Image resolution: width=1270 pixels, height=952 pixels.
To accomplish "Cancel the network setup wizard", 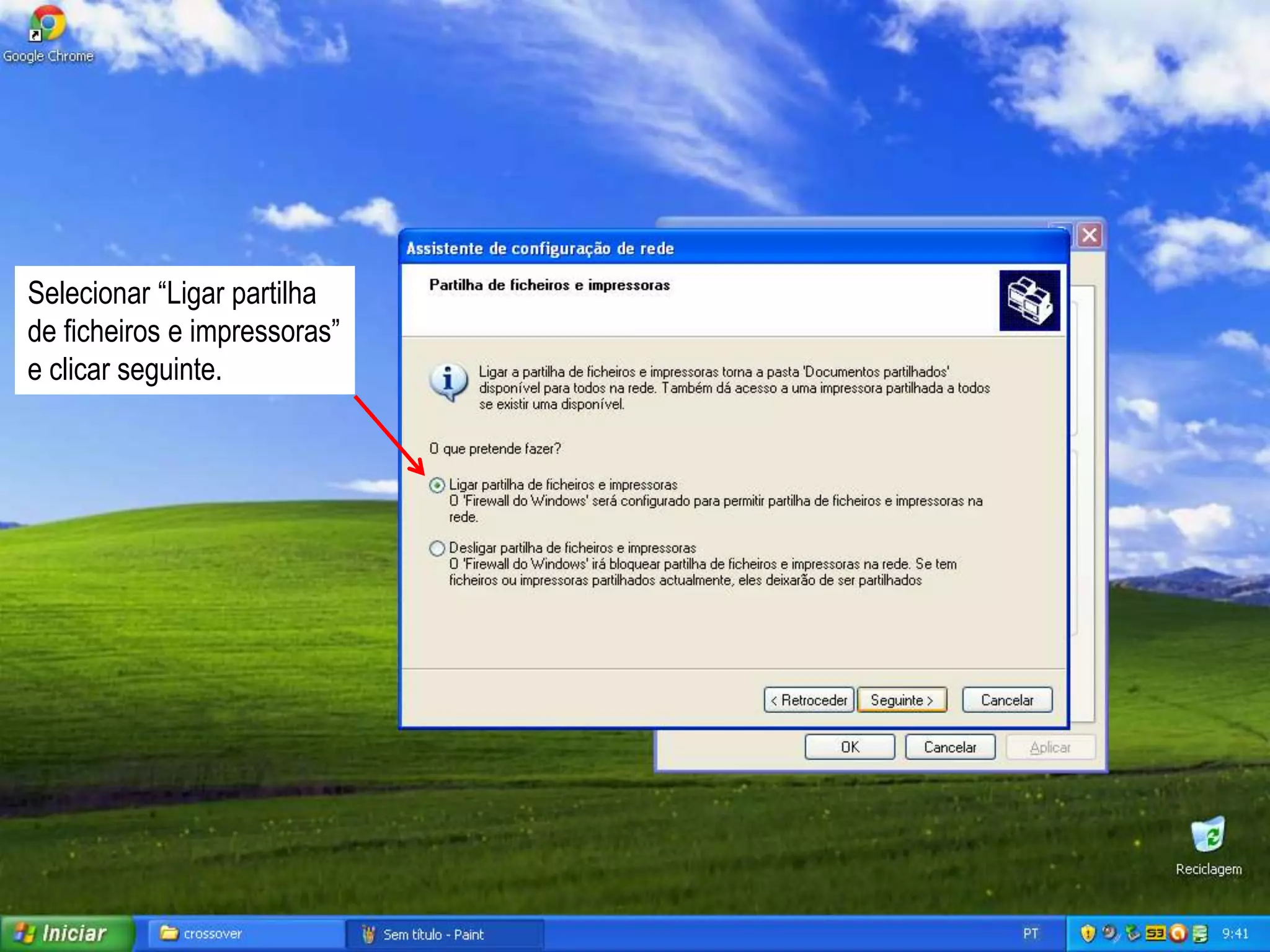I will tap(1006, 700).
